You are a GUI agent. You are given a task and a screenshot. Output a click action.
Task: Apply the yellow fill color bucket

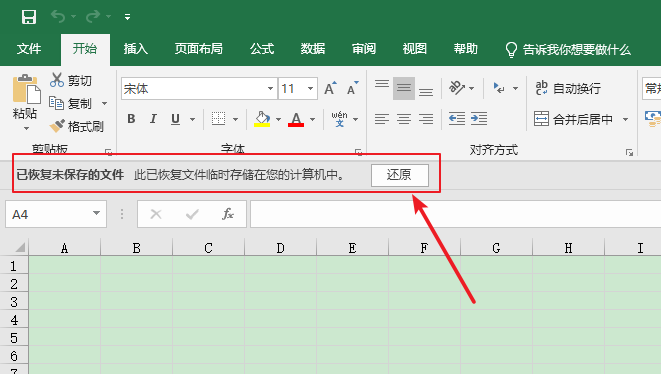point(262,119)
